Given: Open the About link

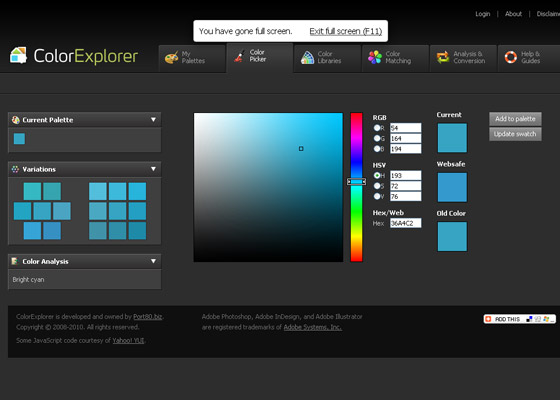Looking at the screenshot, I should [513, 14].
